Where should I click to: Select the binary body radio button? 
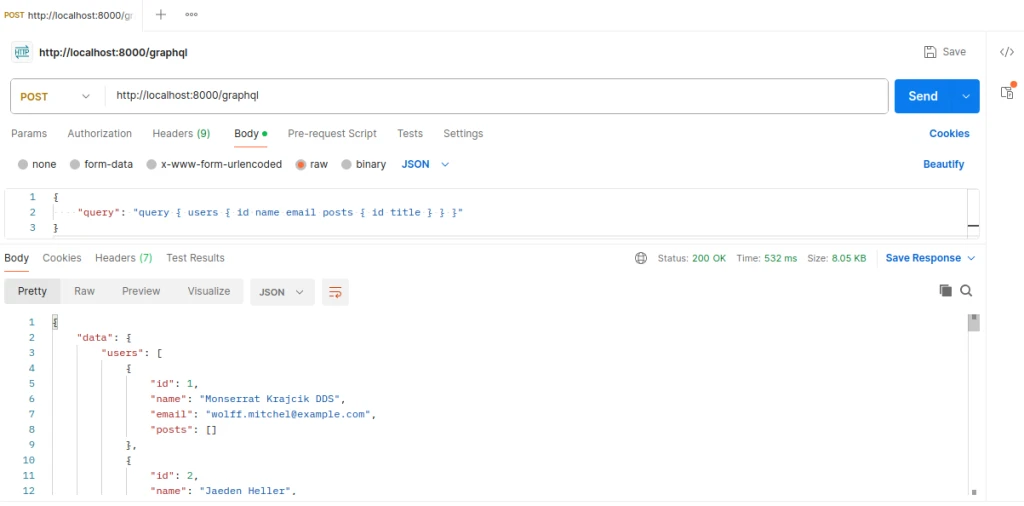coord(347,164)
